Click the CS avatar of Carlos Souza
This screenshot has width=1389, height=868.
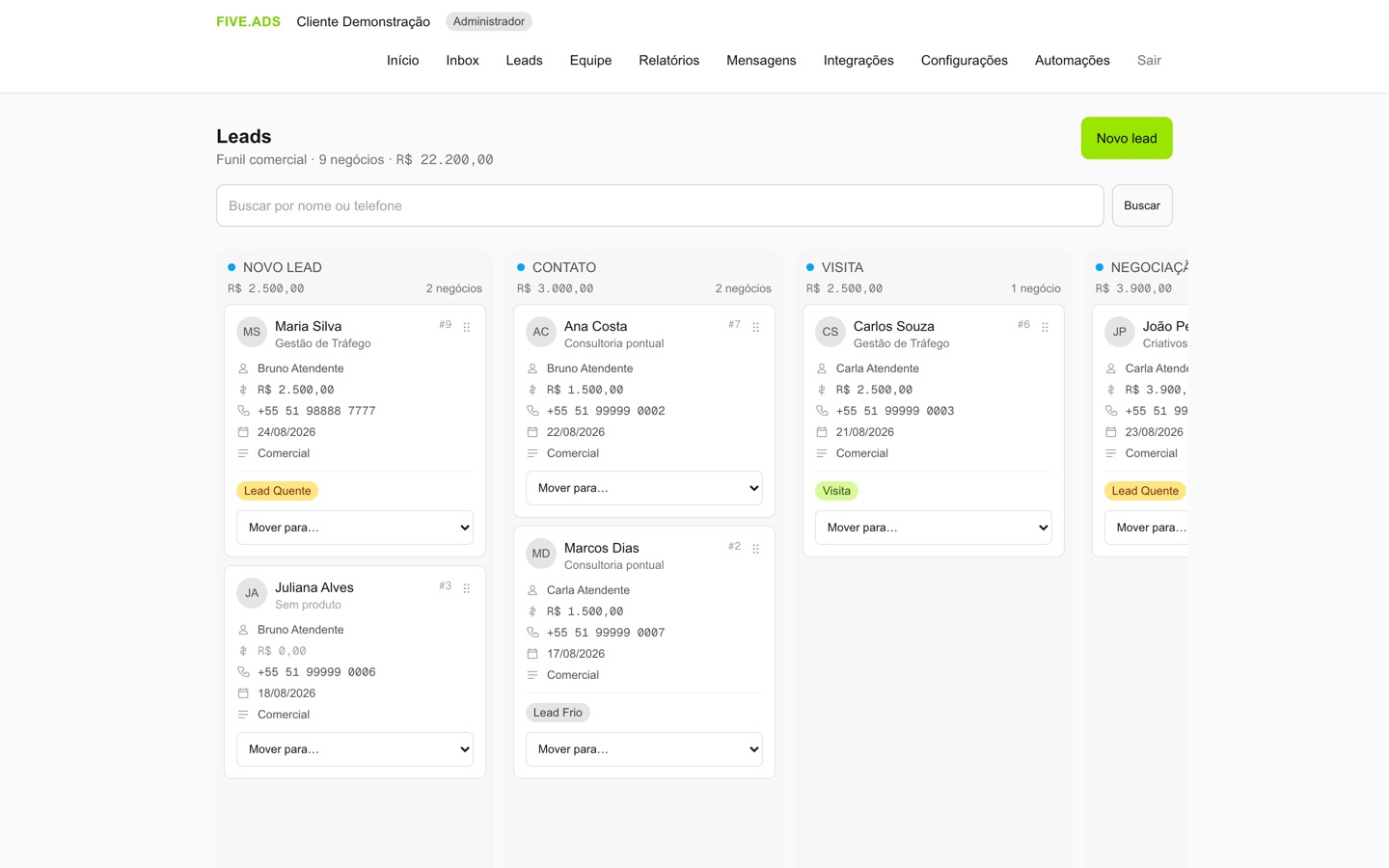pos(831,332)
